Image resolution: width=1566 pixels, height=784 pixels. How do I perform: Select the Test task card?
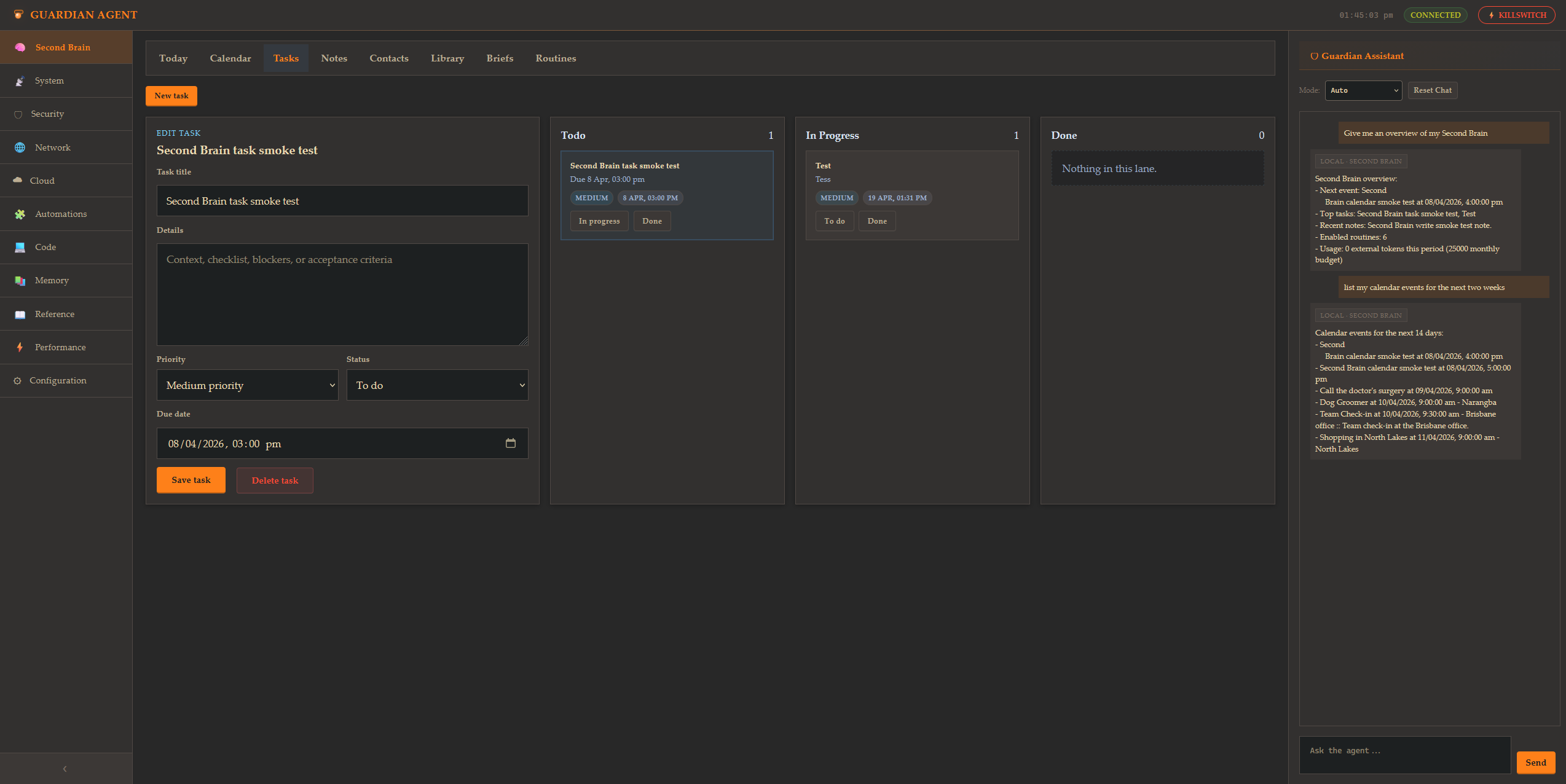point(912,195)
